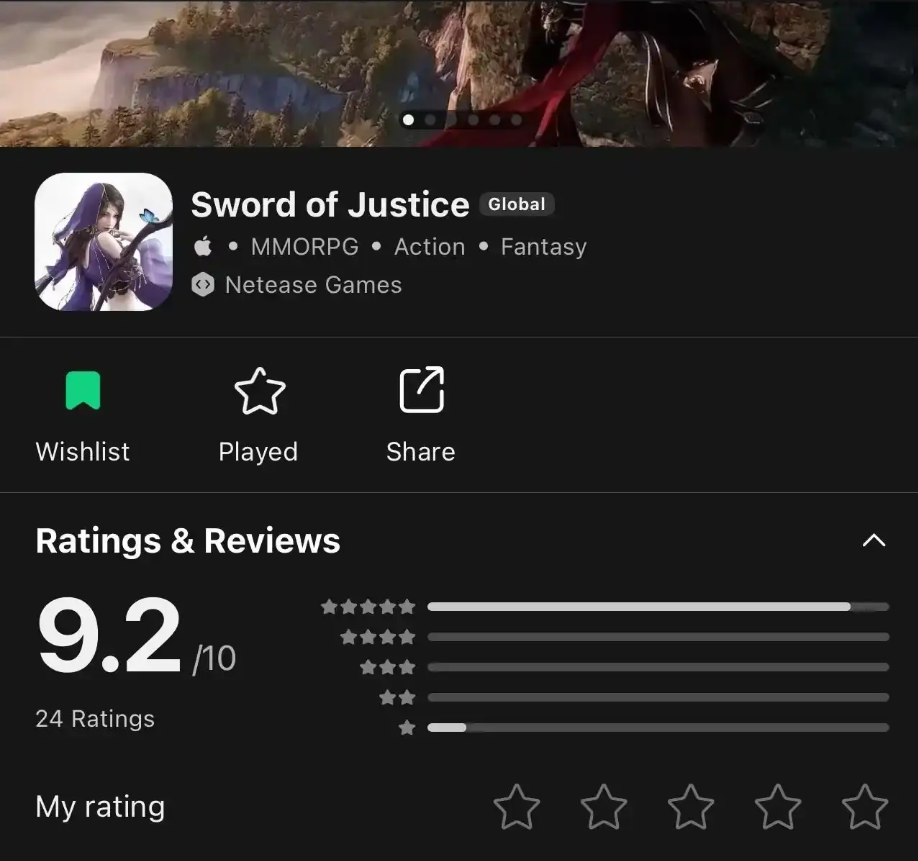Open the Share icon
Image resolution: width=918 pixels, height=861 pixels.
422,390
